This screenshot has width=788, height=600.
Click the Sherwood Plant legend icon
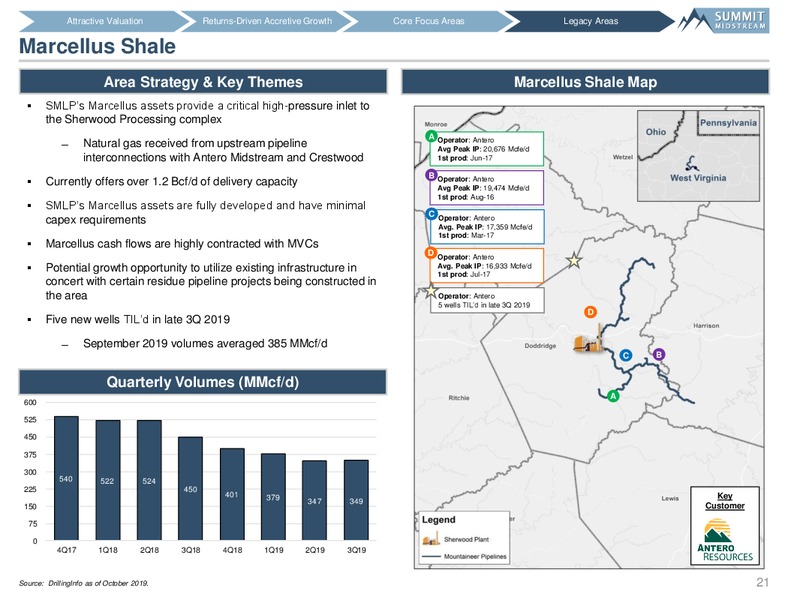pyautogui.click(x=431, y=539)
